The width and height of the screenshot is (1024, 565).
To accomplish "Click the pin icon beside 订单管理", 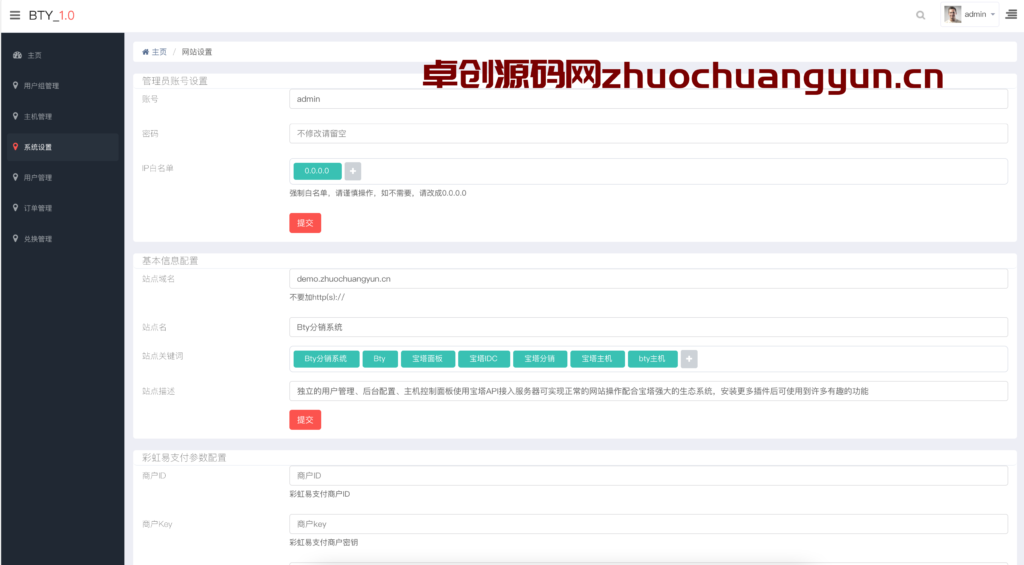I will 16,208.
